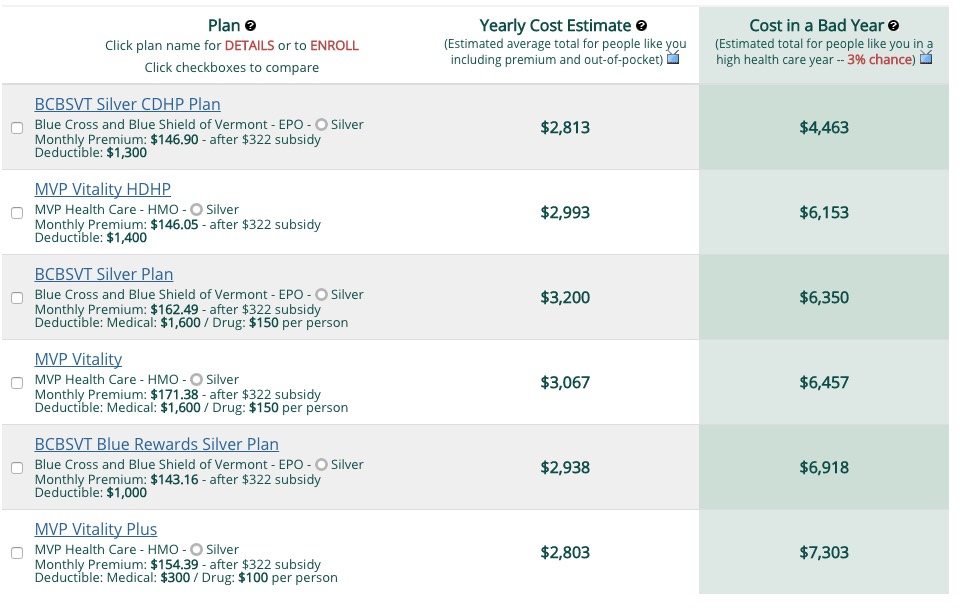Open video icon under Yearly Cost Estimate
The image size is (960, 609).
tap(674, 59)
